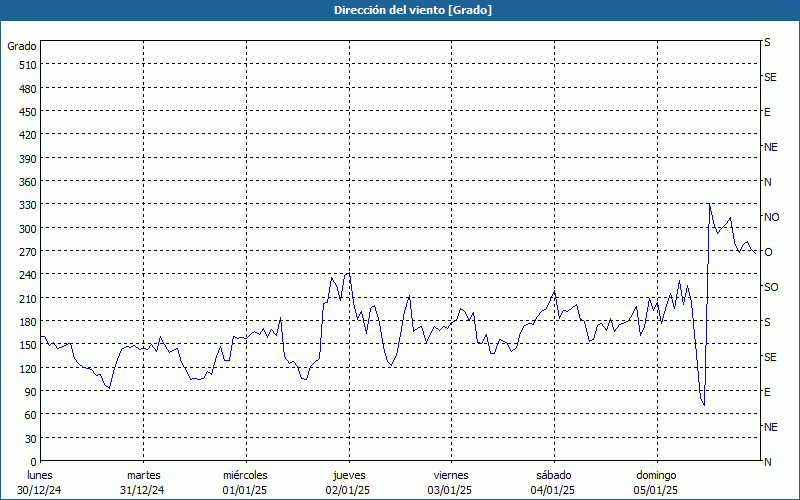Click the 'Grado' axis unit label

22,46
